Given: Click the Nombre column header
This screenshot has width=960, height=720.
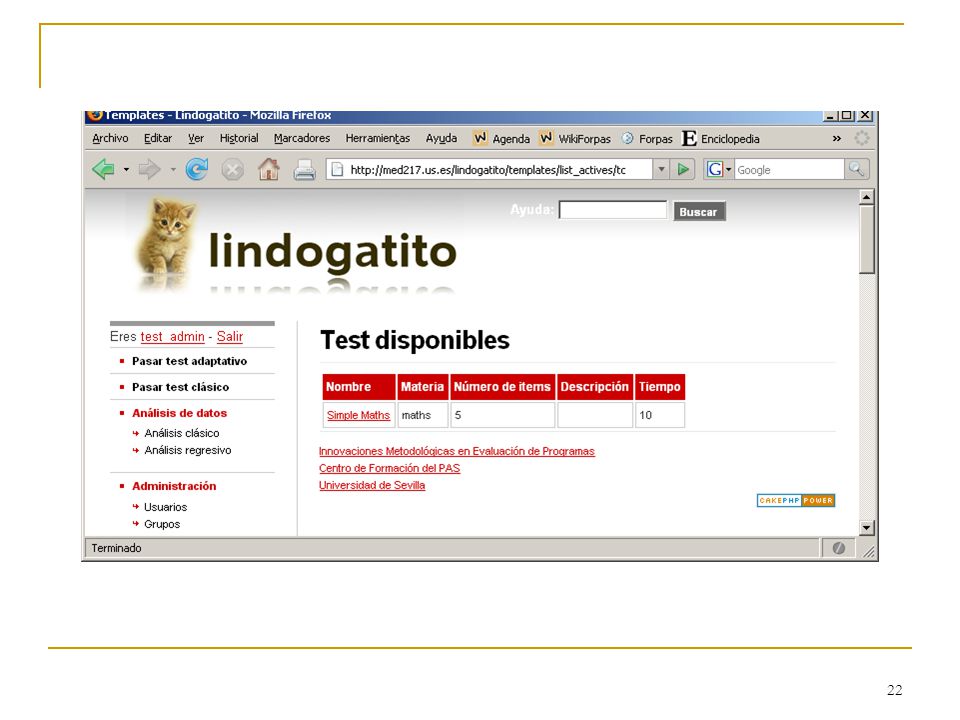Looking at the screenshot, I should (x=359, y=387).
